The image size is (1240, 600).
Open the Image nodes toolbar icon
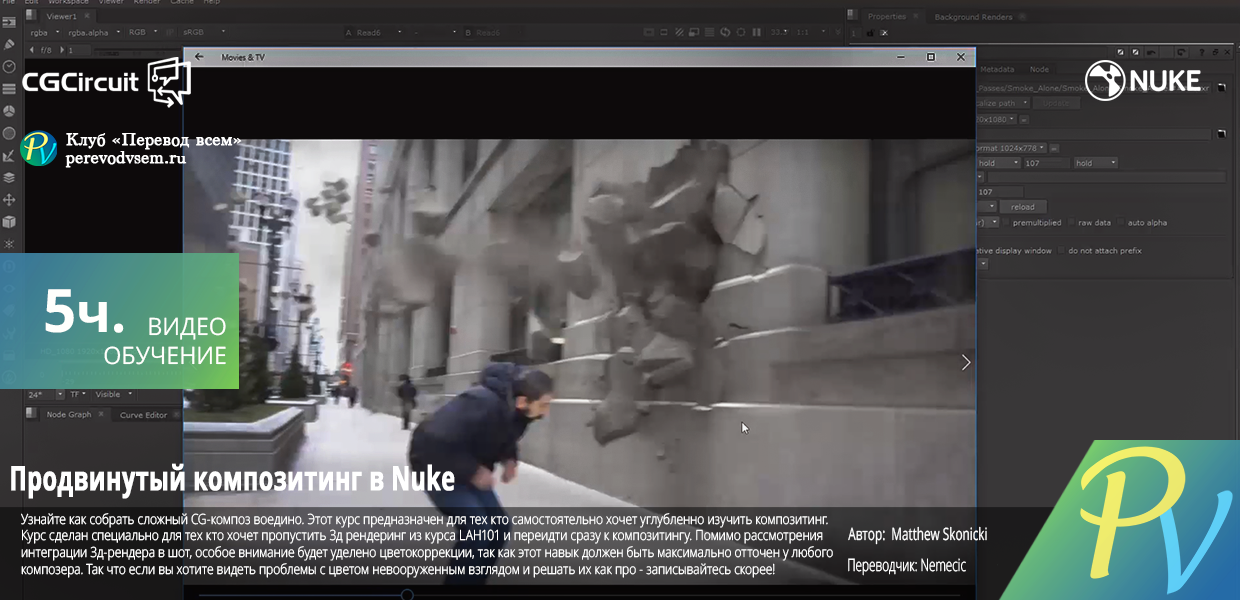point(9,23)
